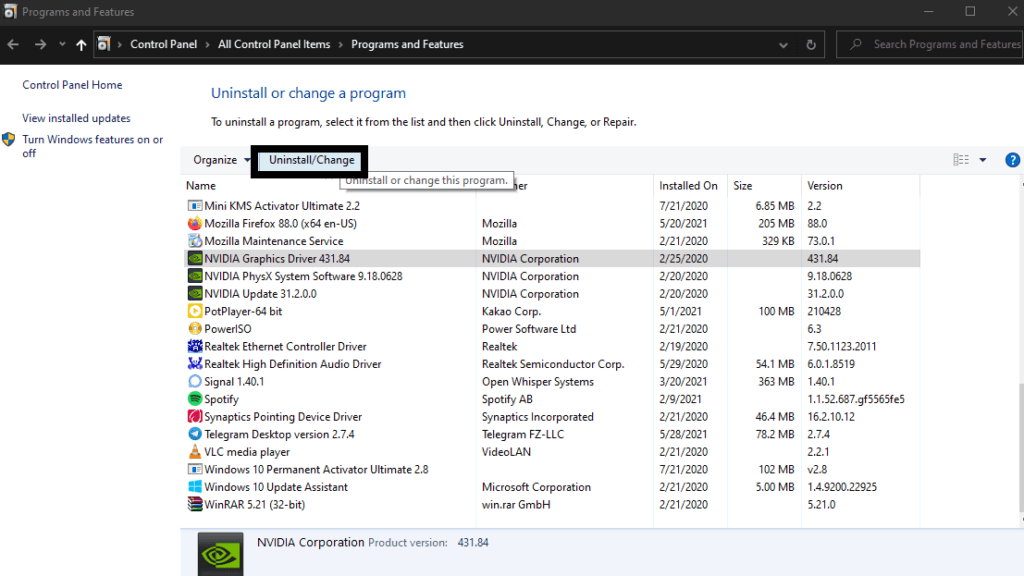1024x576 pixels.
Task: Select the PowerISO disc icon
Action: point(195,329)
